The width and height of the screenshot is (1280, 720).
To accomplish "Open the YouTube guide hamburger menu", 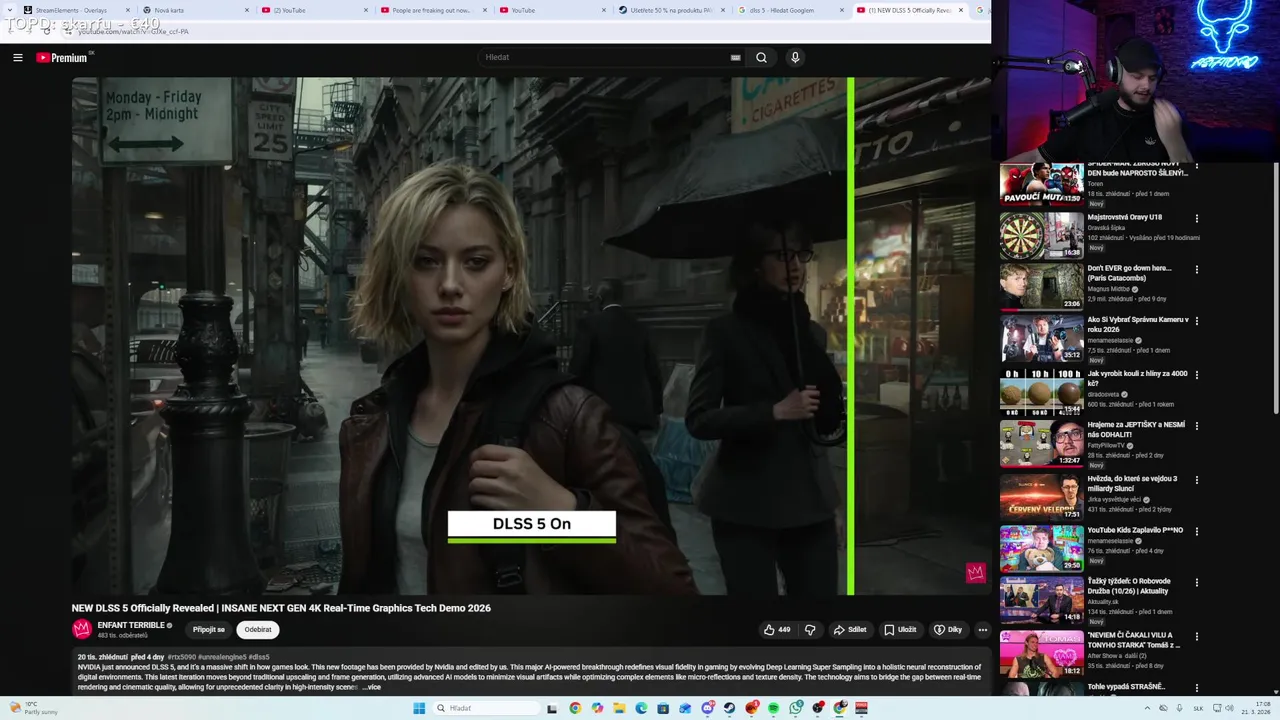I will 17,58.
